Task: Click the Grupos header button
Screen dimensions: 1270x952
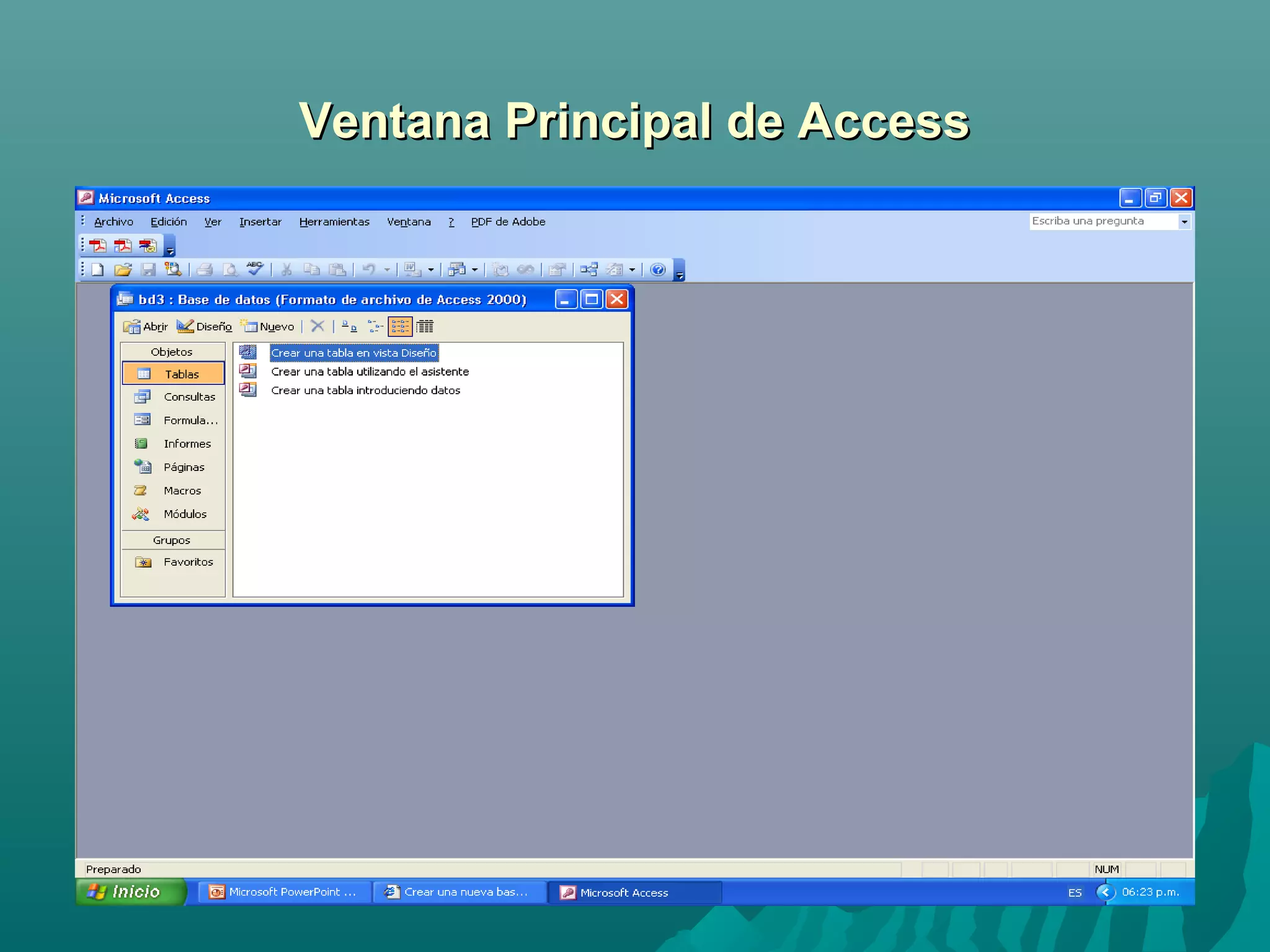Action: [x=172, y=540]
